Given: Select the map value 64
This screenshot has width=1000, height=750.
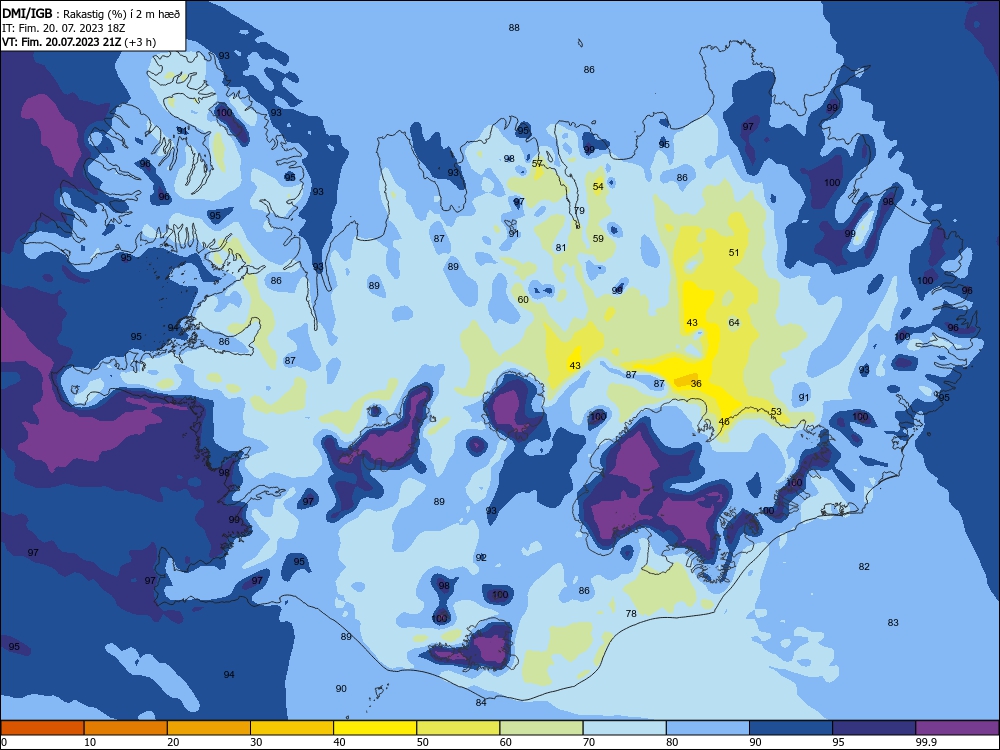Looking at the screenshot, I should (734, 322).
